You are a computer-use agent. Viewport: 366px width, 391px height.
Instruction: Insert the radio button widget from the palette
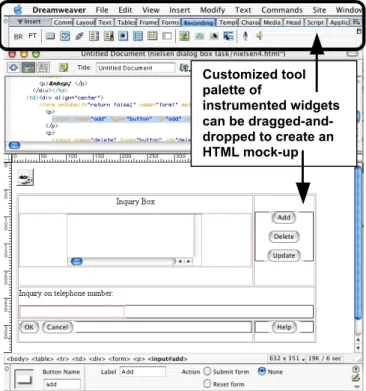[123, 36]
